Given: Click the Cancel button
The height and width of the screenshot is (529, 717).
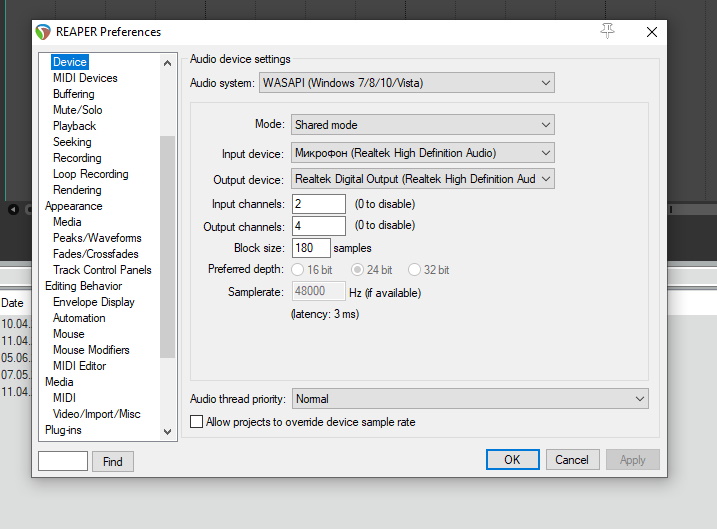Looking at the screenshot, I should click(x=572, y=460).
